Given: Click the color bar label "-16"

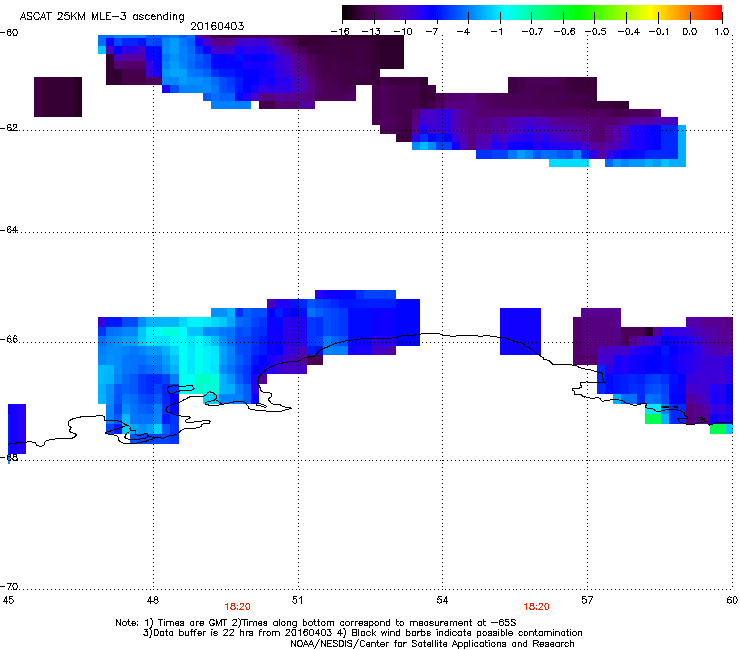Looking at the screenshot, I should click(x=340, y=32).
